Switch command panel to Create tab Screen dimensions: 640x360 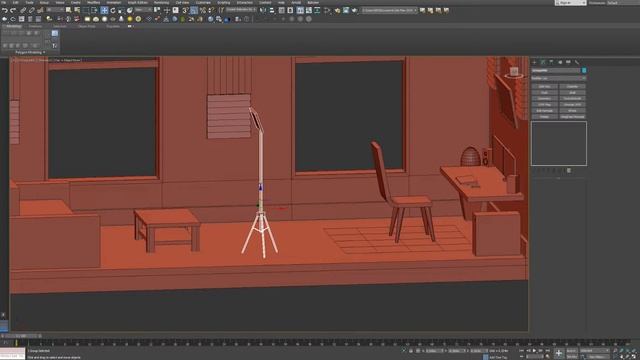coord(534,62)
